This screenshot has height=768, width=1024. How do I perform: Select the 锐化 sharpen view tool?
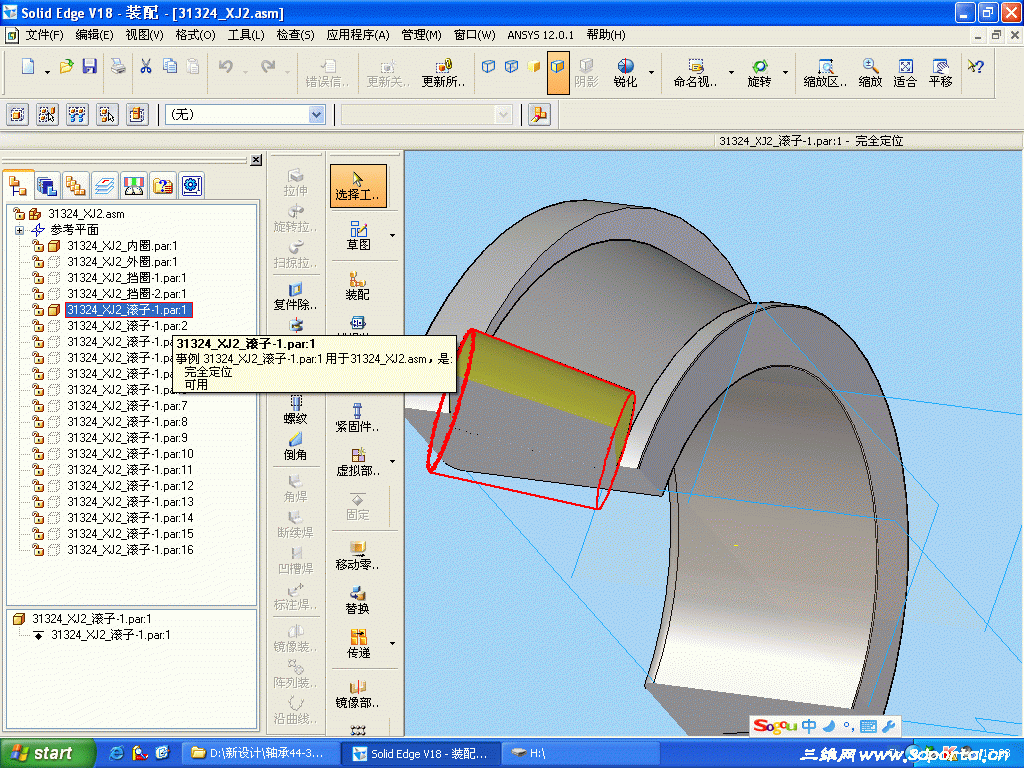(625, 73)
